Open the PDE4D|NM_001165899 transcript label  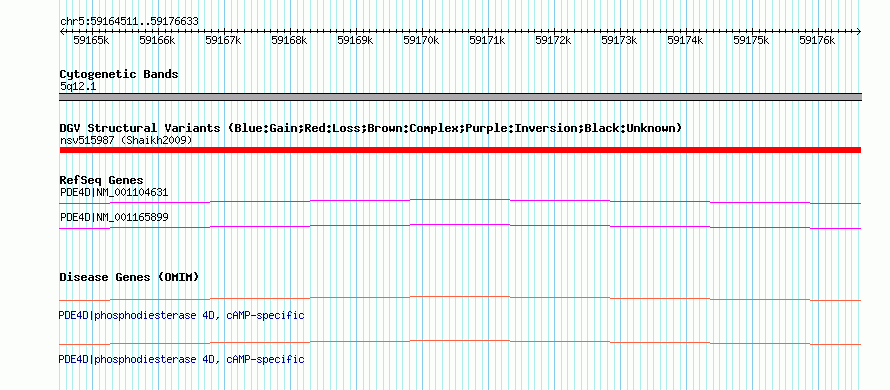click(114, 217)
